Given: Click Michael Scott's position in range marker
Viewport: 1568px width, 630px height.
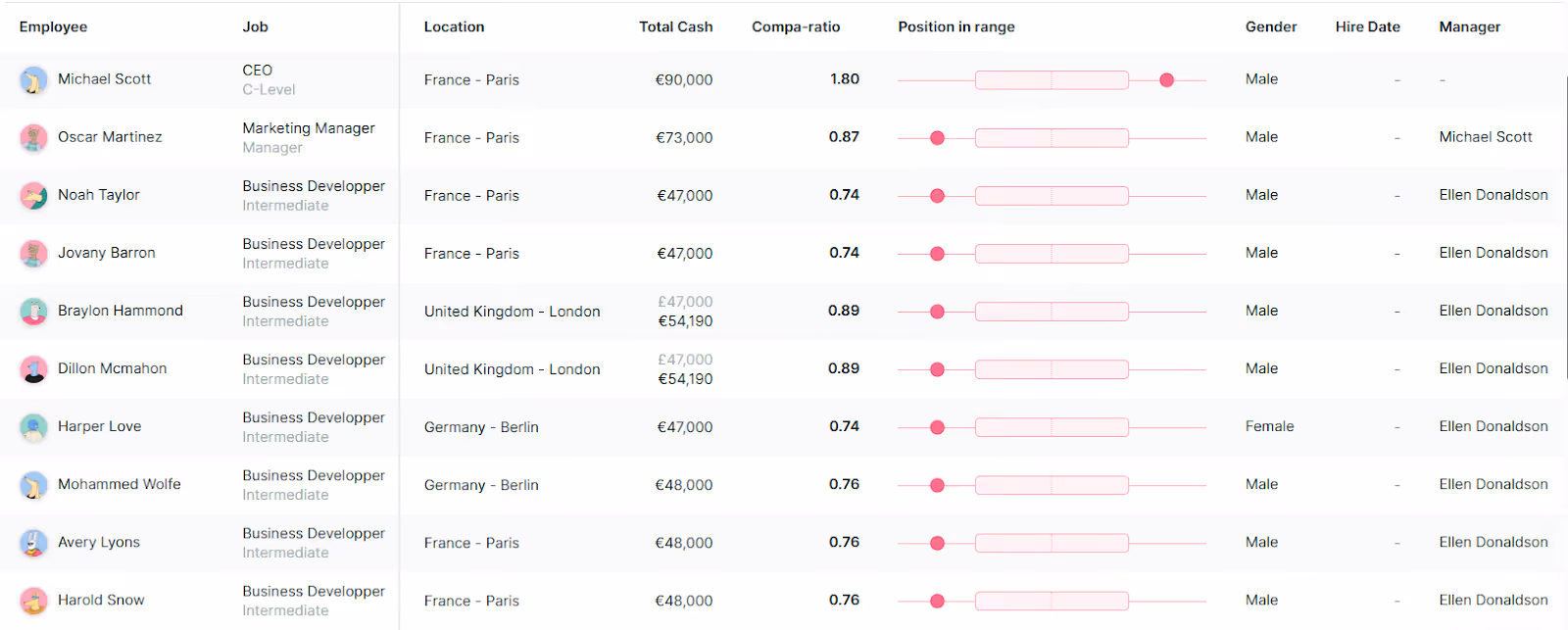Looking at the screenshot, I should (1166, 80).
